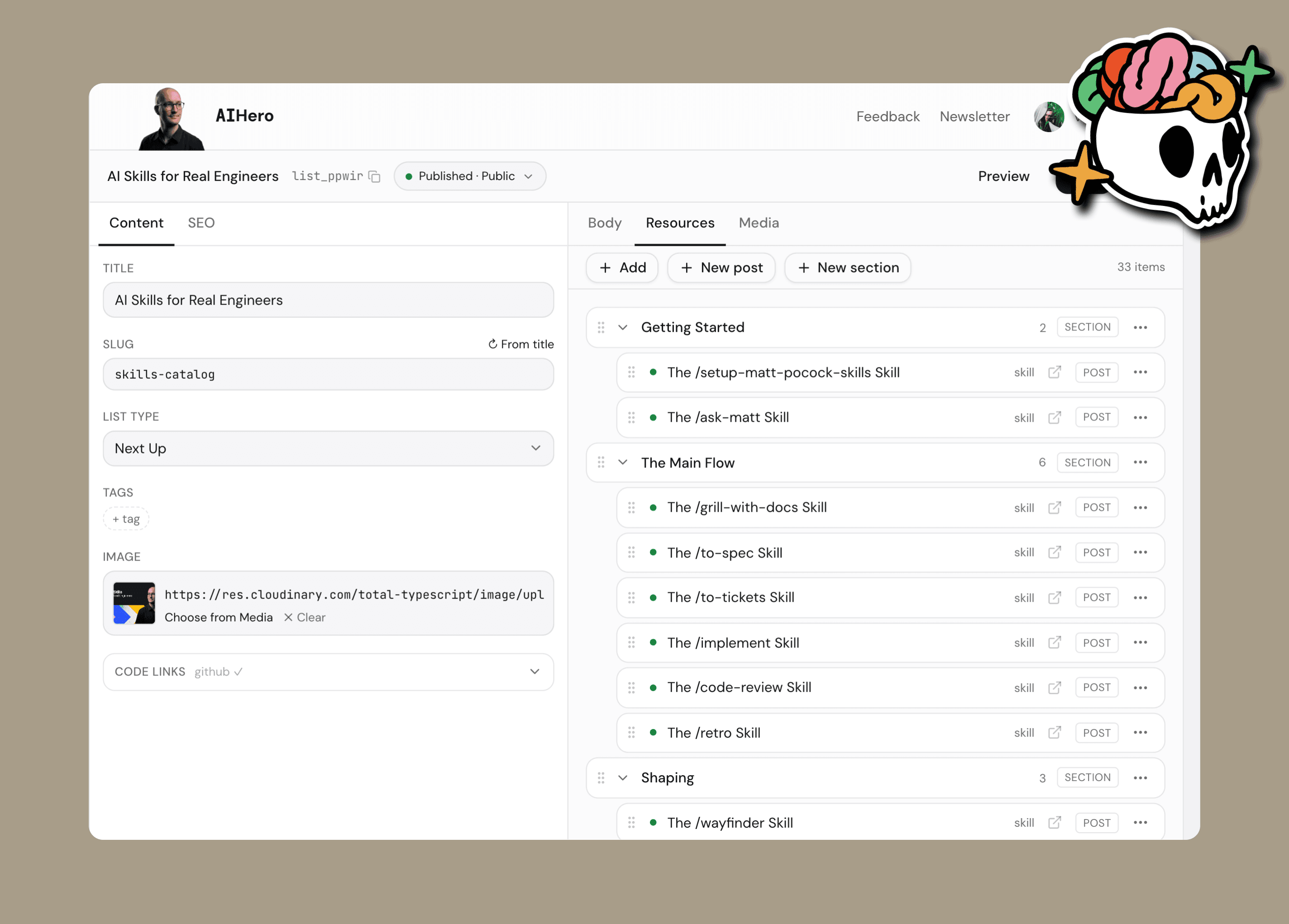
Task: Clear the selected image
Action: (305, 617)
